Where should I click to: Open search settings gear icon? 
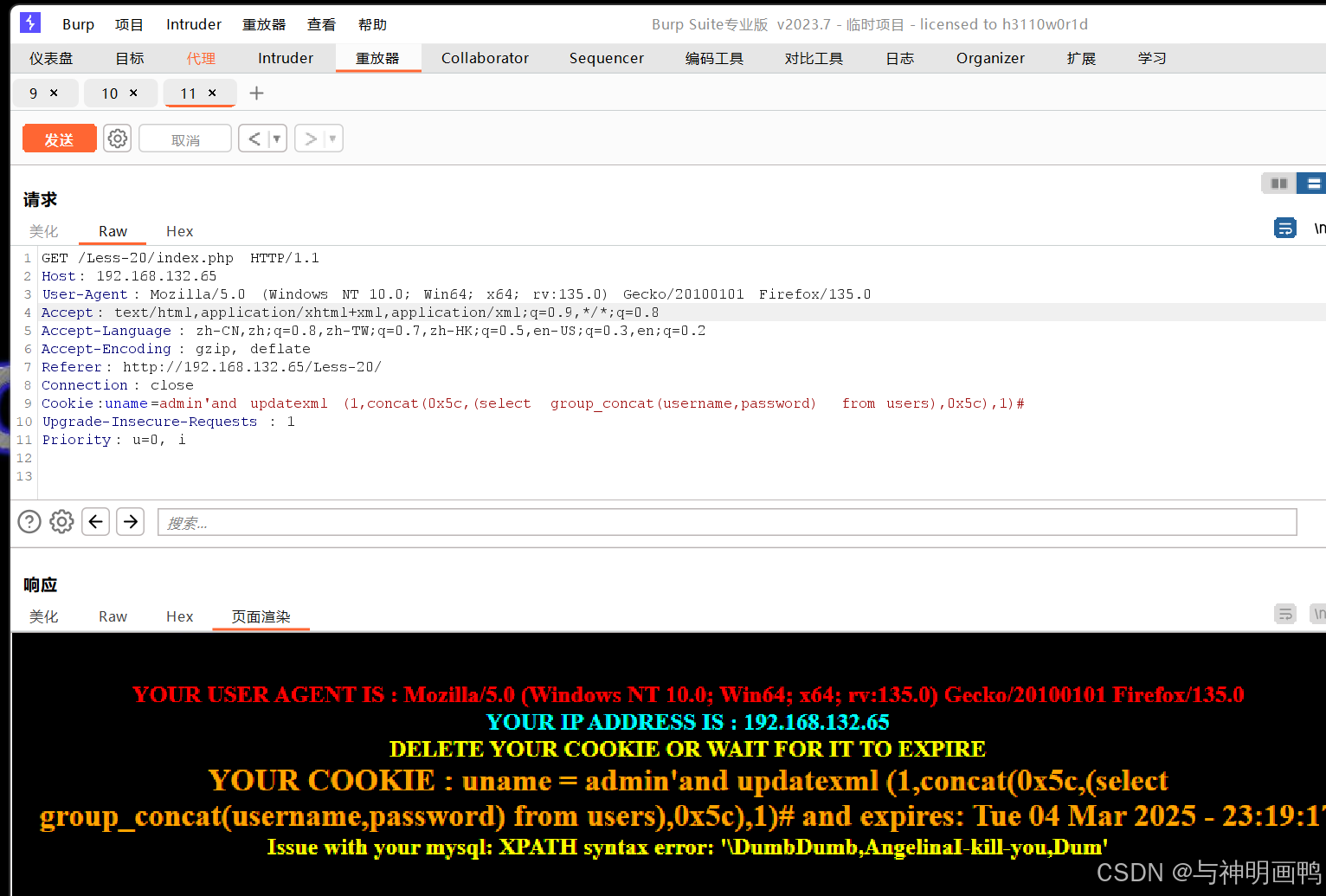[x=61, y=521]
